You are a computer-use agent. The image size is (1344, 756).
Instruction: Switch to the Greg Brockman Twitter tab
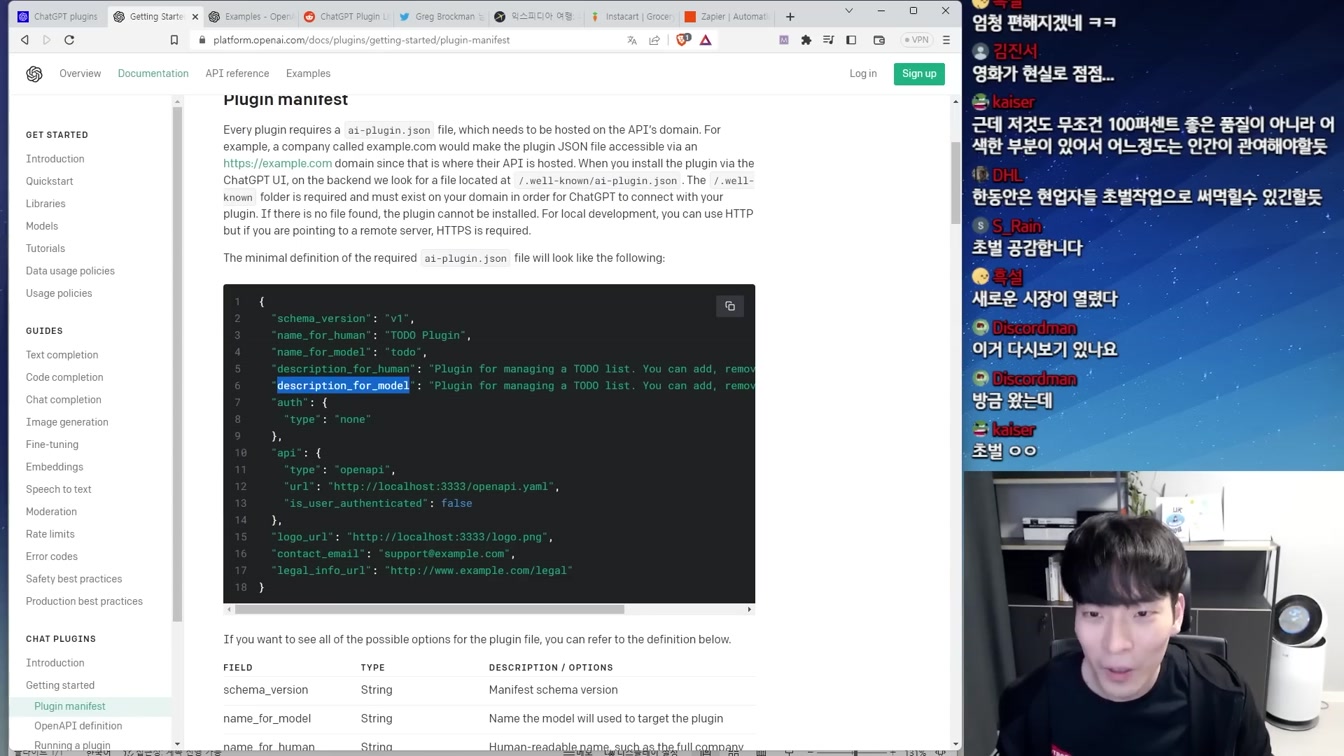click(441, 16)
